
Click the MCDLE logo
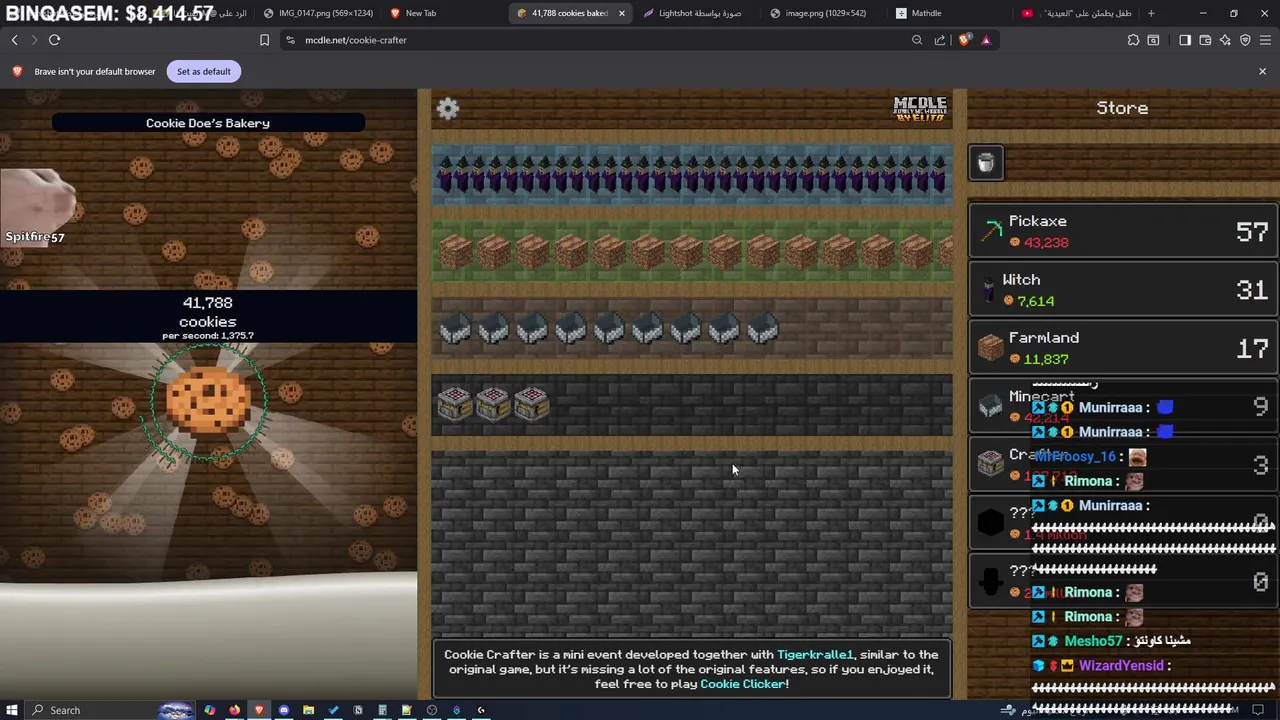920,109
